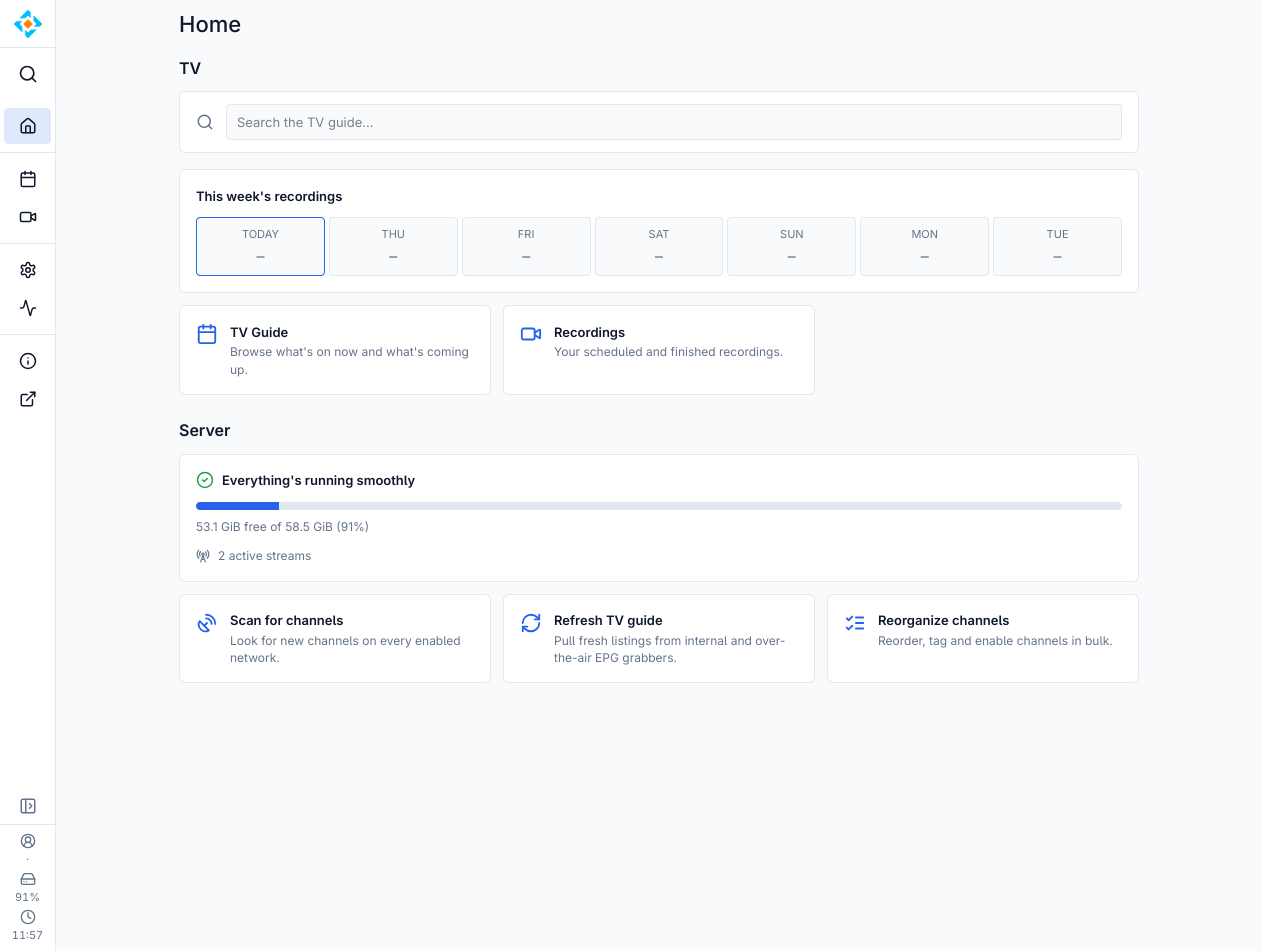Viewport: 1262px width, 951px height.
Task: Click the Refresh TV guide card
Action: [x=659, y=639]
